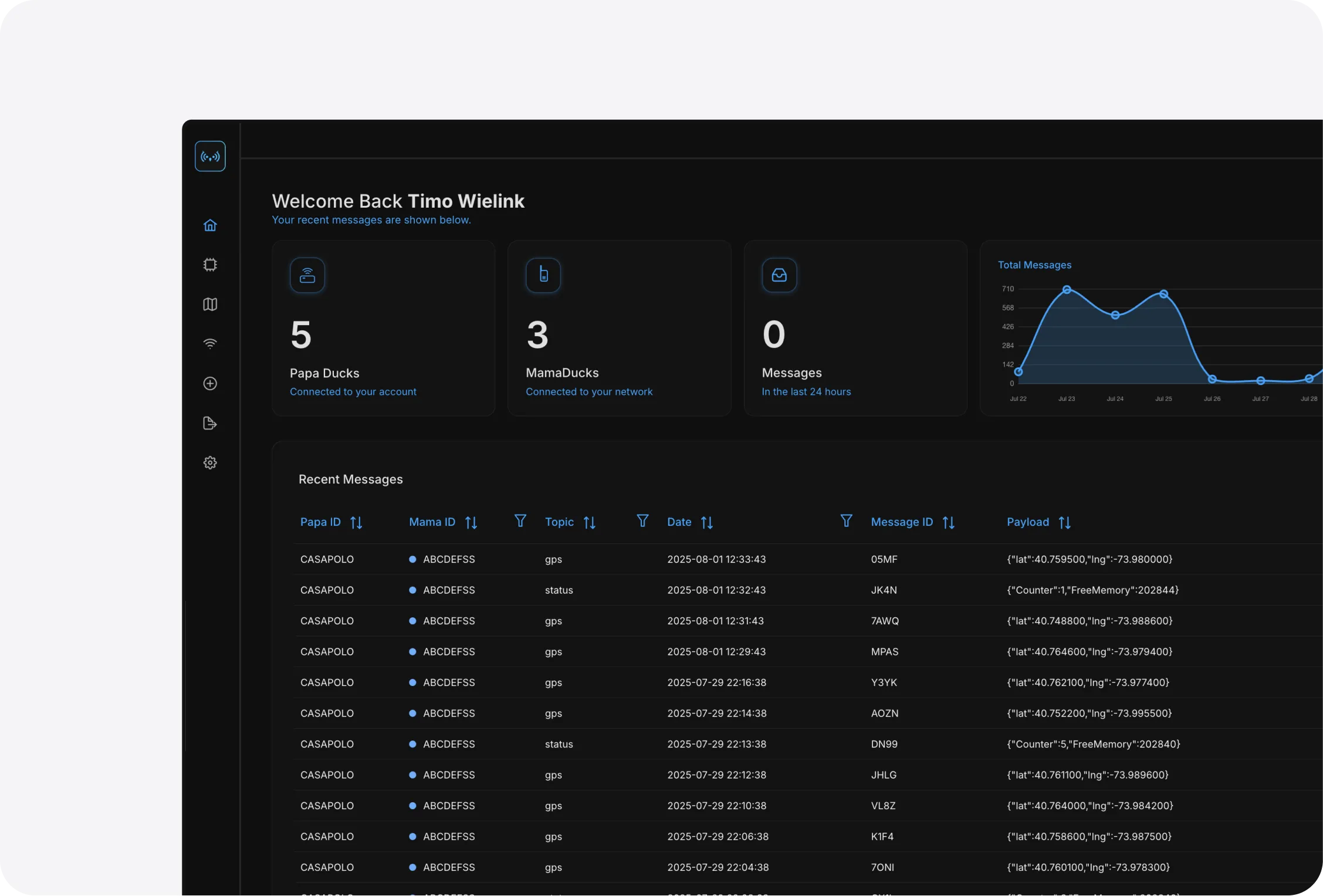The height and width of the screenshot is (896, 1323).
Task: Click the MamaDucks summary card
Action: point(619,328)
